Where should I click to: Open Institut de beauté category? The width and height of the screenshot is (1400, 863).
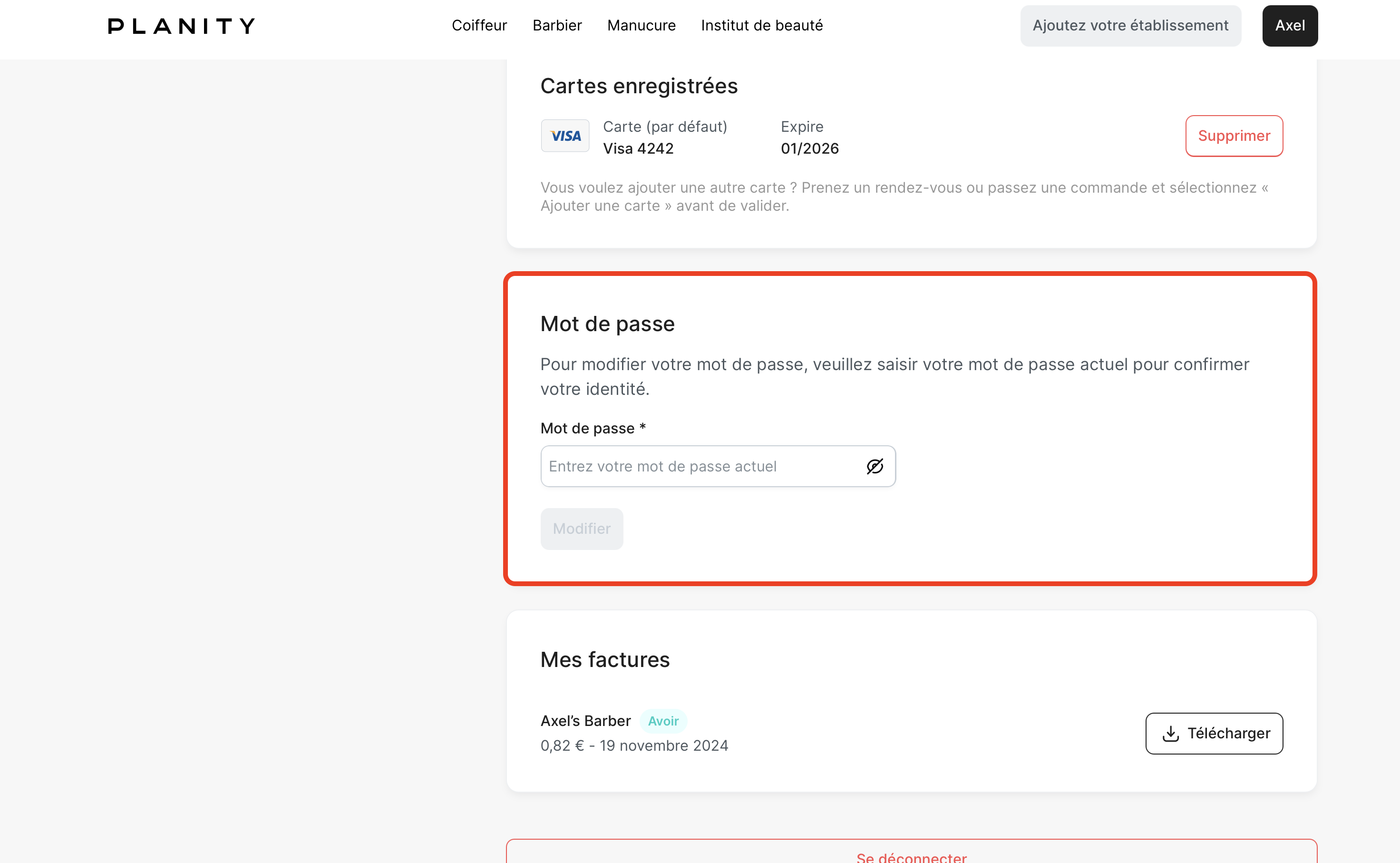762,26
